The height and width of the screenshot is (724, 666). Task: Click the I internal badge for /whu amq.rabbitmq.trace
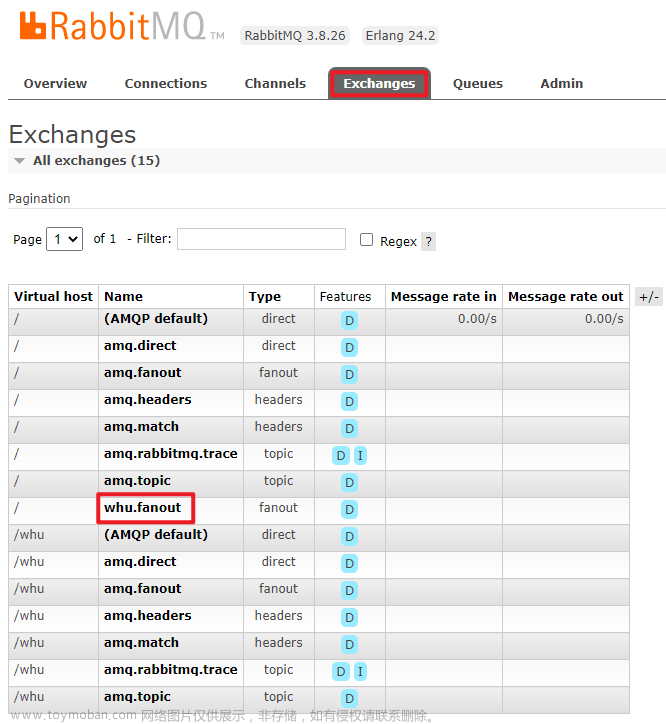pyautogui.click(x=360, y=671)
